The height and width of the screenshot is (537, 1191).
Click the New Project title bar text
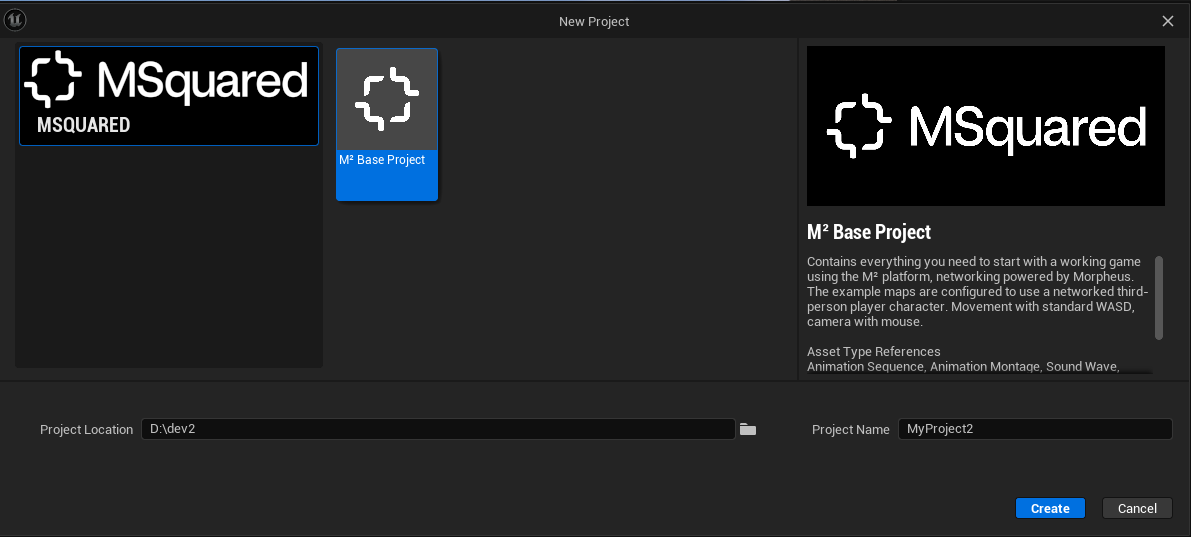coord(594,21)
